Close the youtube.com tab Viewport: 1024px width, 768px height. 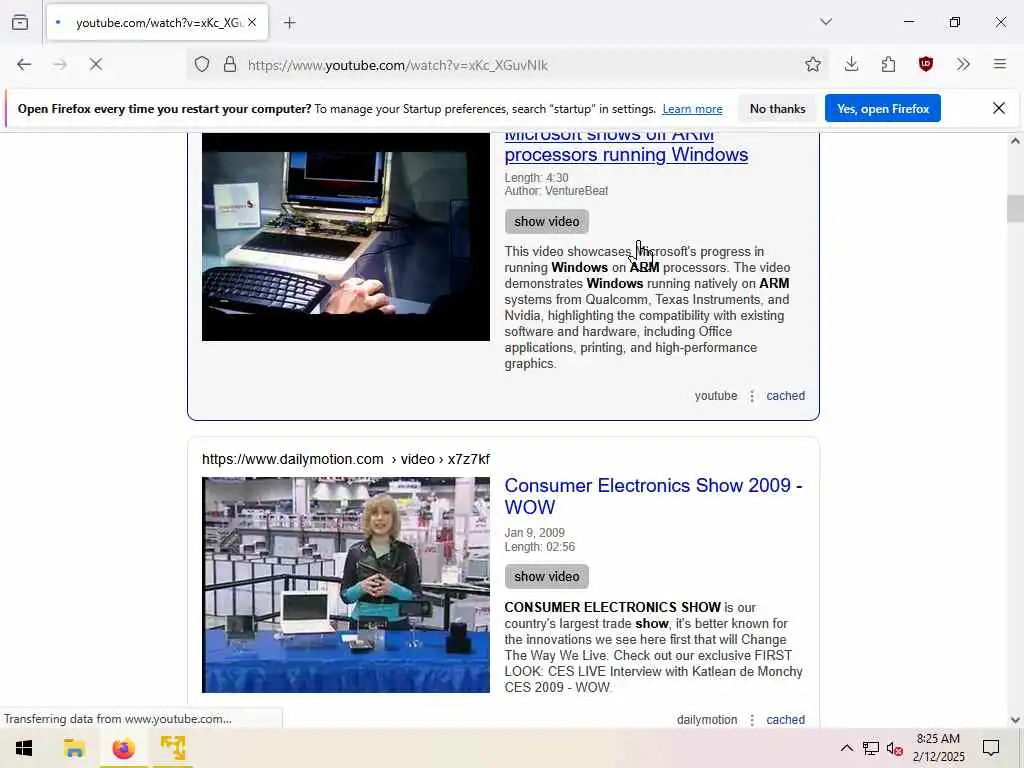[x=252, y=22]
